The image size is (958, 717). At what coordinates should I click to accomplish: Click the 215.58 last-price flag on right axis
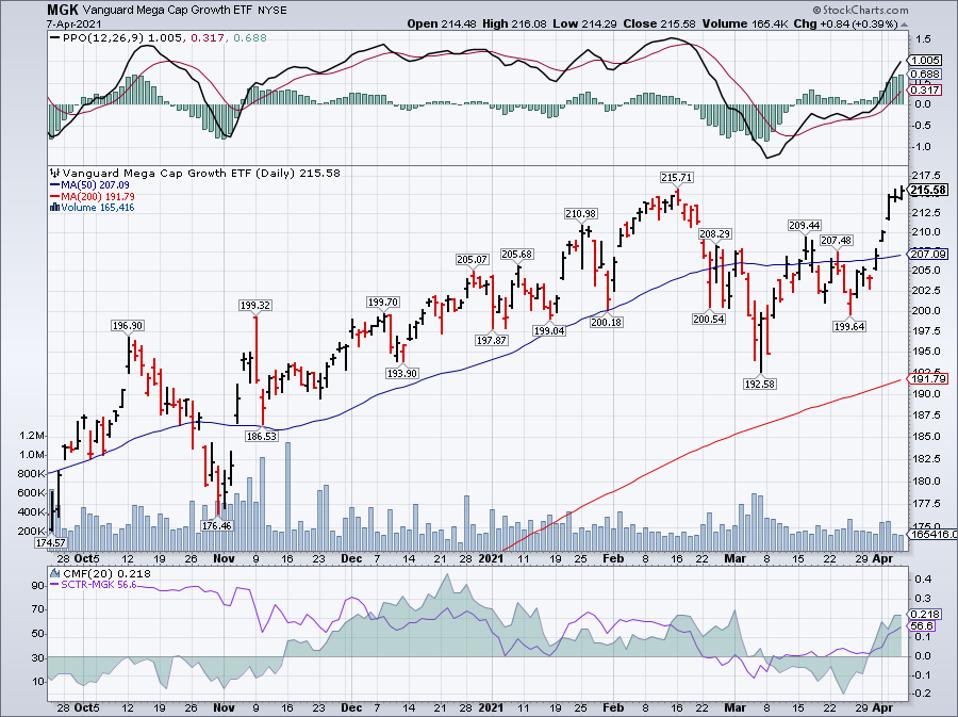929,190
